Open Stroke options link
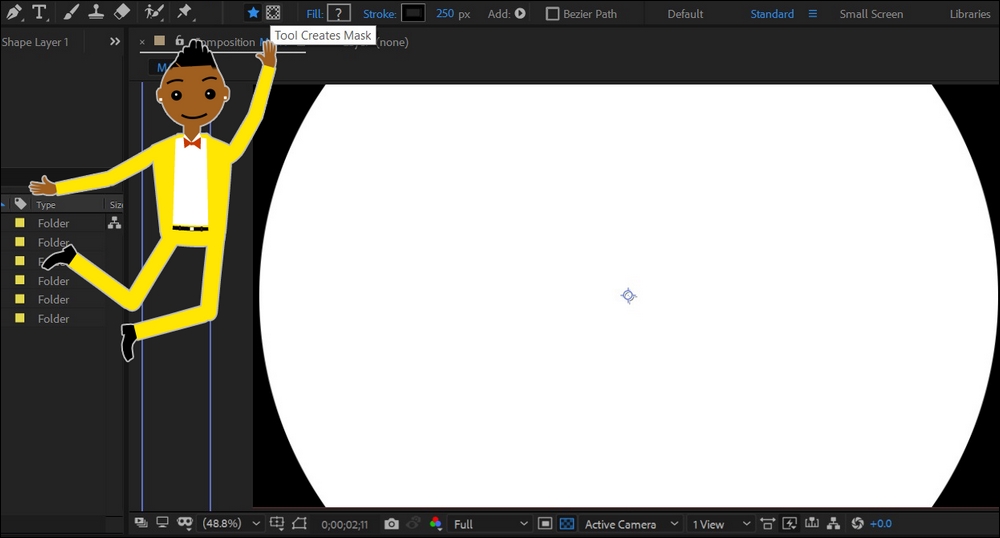 click(379, 13)
